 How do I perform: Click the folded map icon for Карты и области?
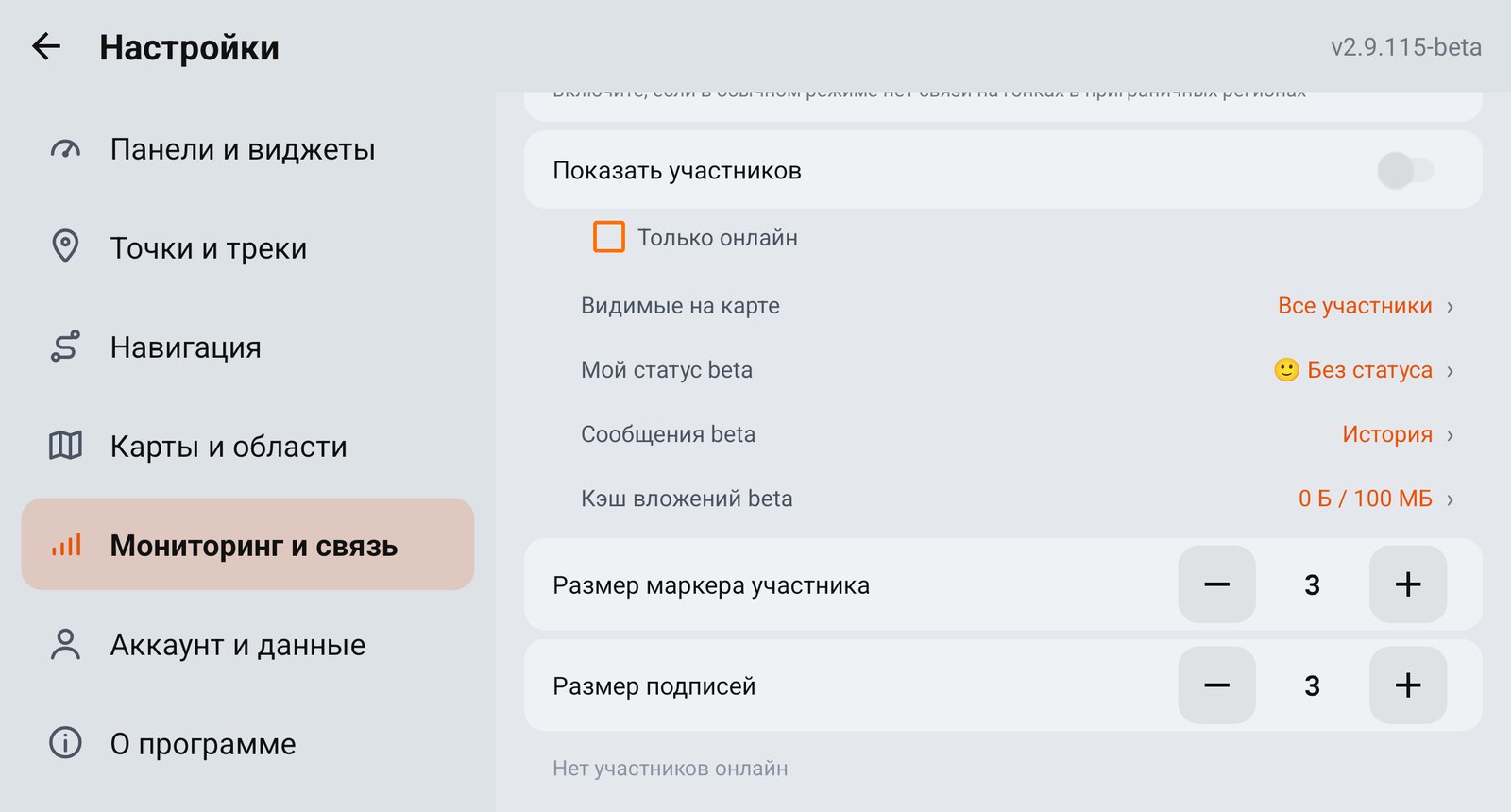click(x=65, y=446)
